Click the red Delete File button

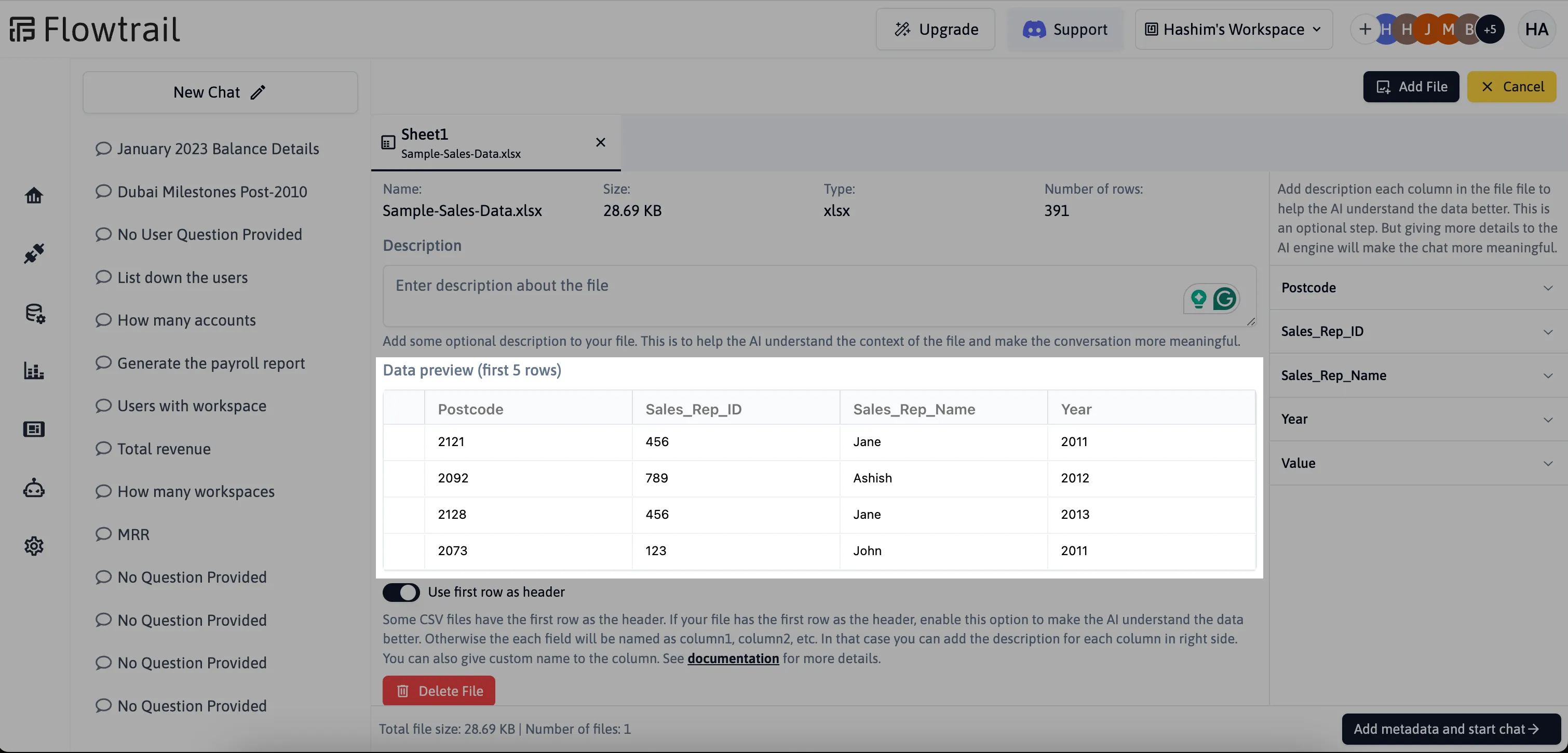438,691
